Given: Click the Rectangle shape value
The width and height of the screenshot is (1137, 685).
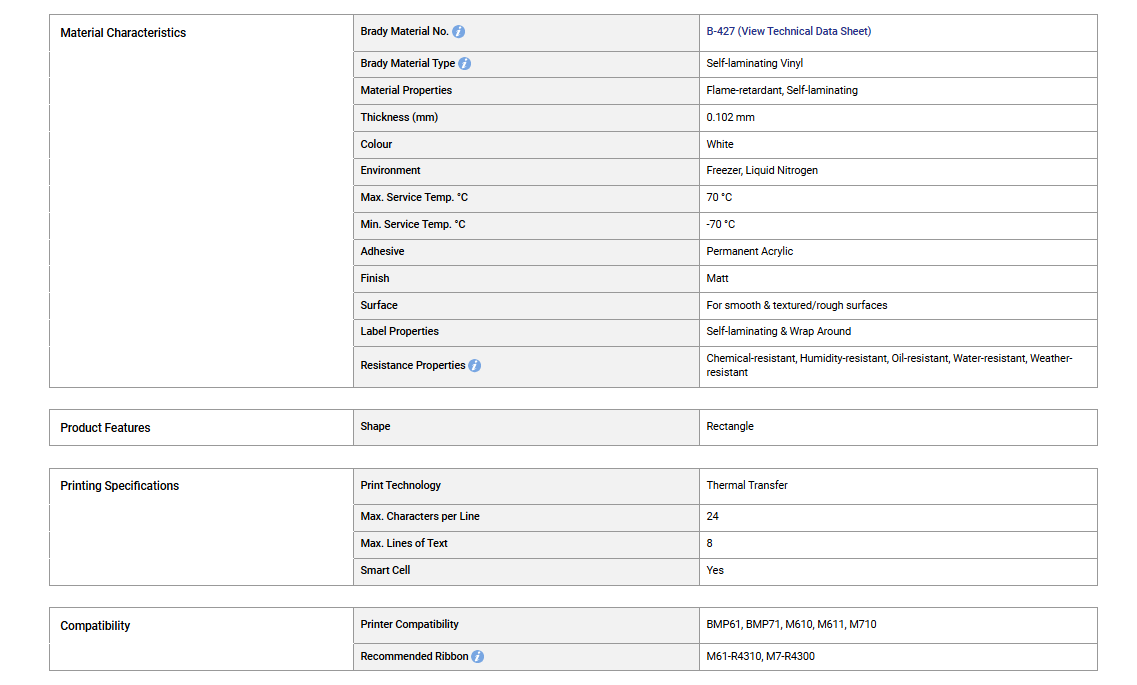Looking at the screenshot, I should point(729,426).
